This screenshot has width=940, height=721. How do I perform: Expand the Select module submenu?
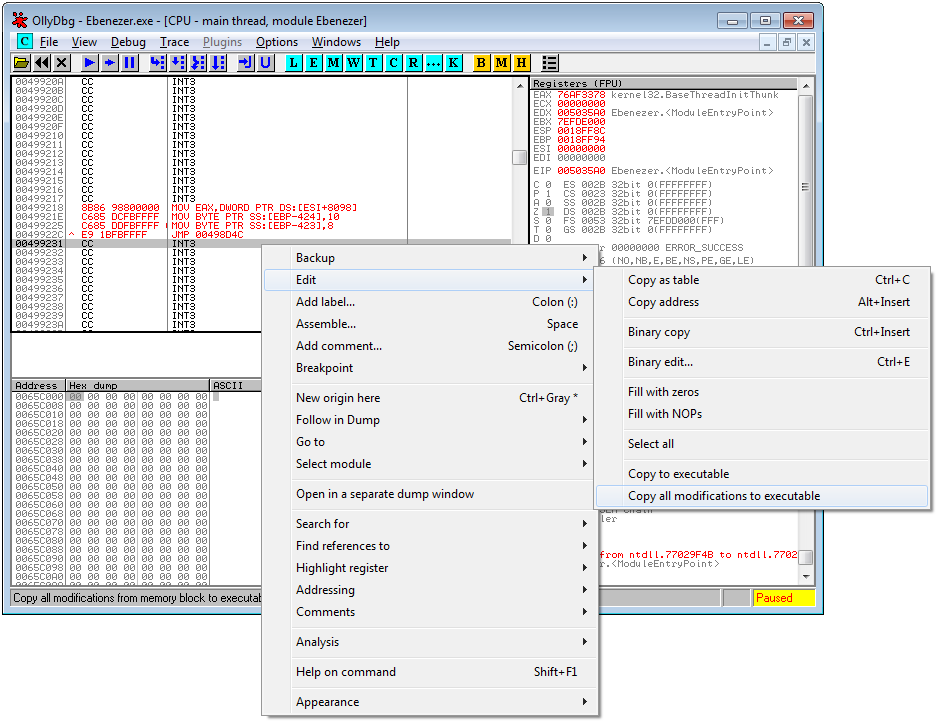[x=429, y=464]
